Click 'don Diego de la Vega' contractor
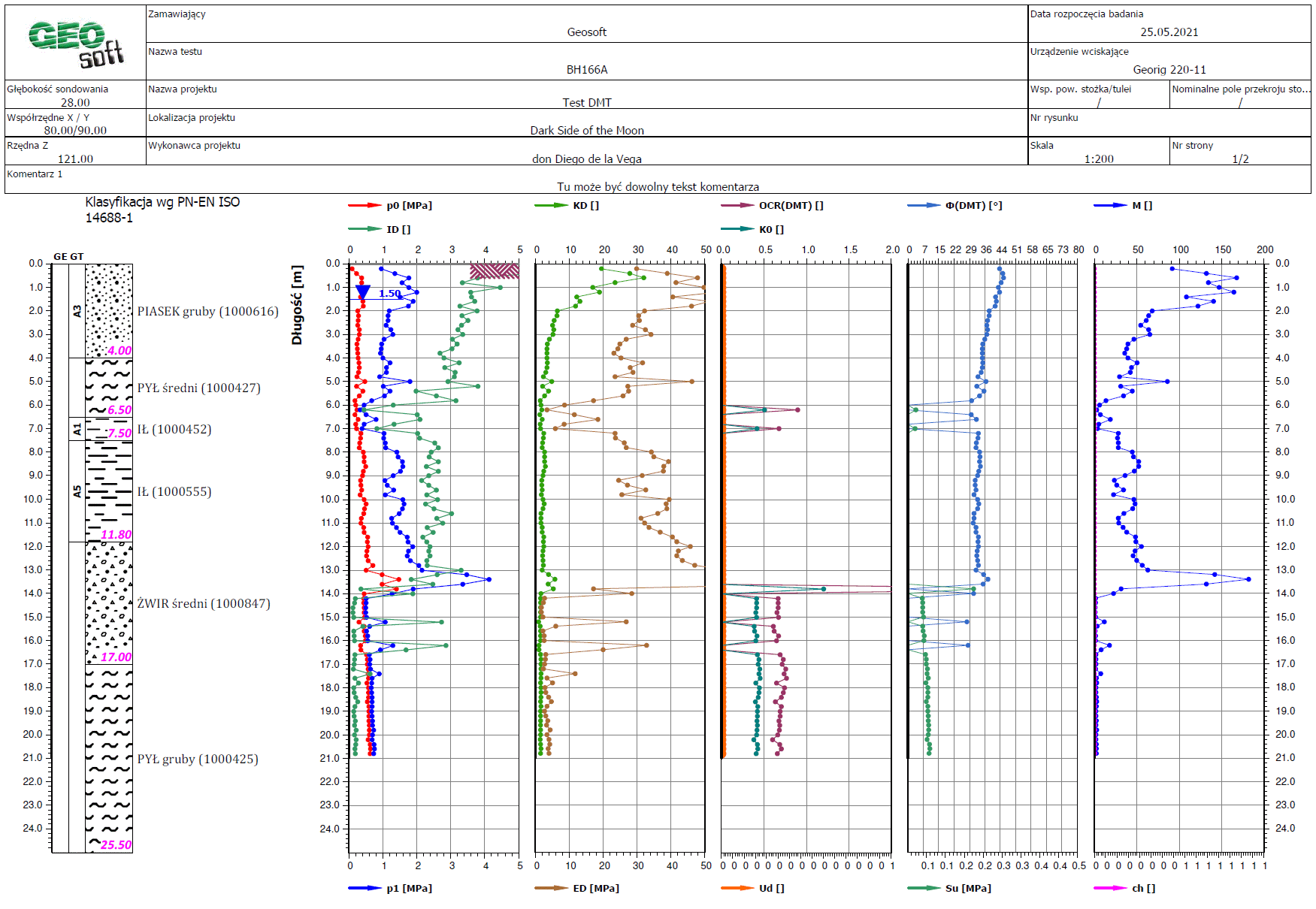This screenshot has height=909, width=1316. click(587, 159)
